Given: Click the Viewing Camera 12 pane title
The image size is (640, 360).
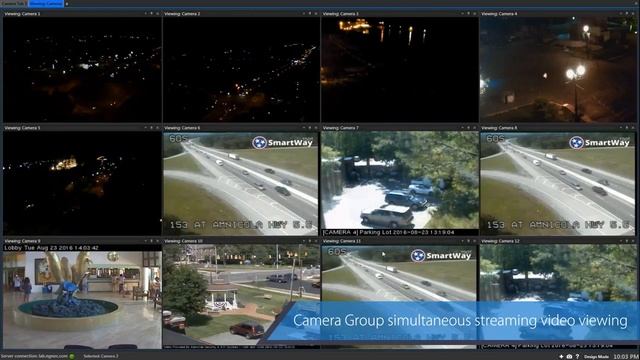Looking at the screenshot, I should tap(500, 241).
